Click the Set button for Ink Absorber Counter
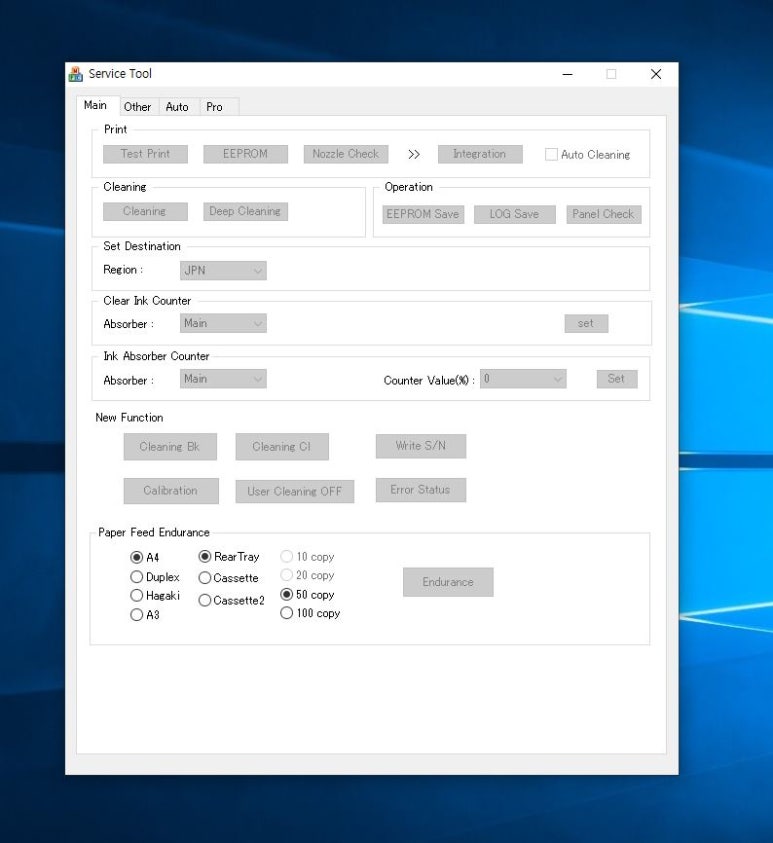The height and width of the screenshot is (843, 773). [x=617, y=379]
